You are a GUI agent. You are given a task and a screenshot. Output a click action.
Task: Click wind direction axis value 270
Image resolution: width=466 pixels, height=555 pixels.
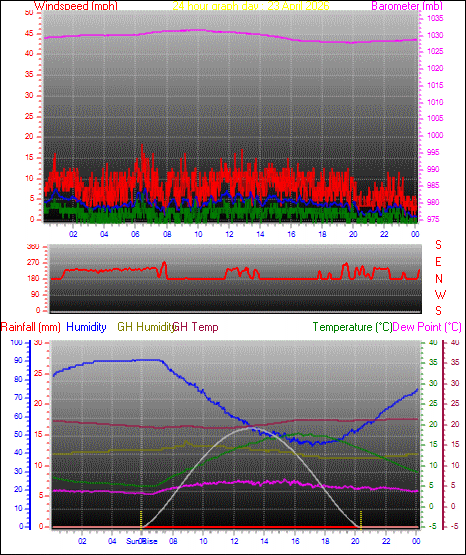(33, 263)
